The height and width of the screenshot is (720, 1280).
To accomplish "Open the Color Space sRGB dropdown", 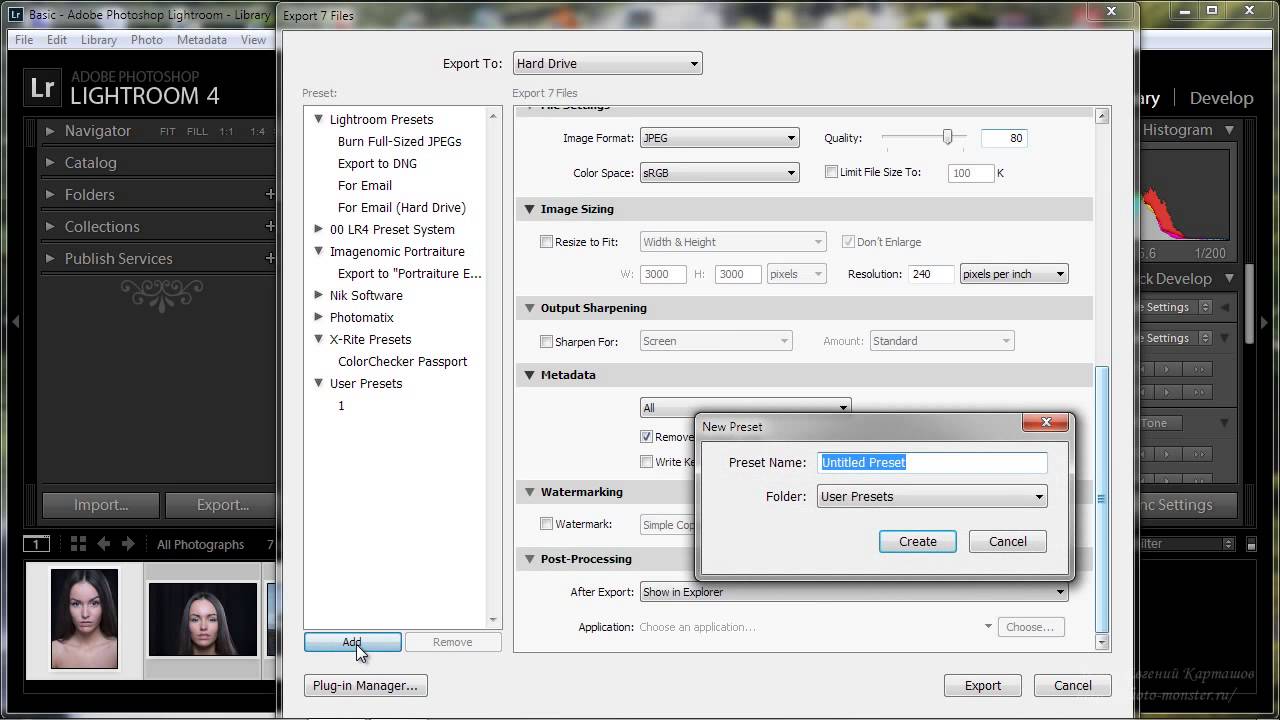I will [719, 173].
